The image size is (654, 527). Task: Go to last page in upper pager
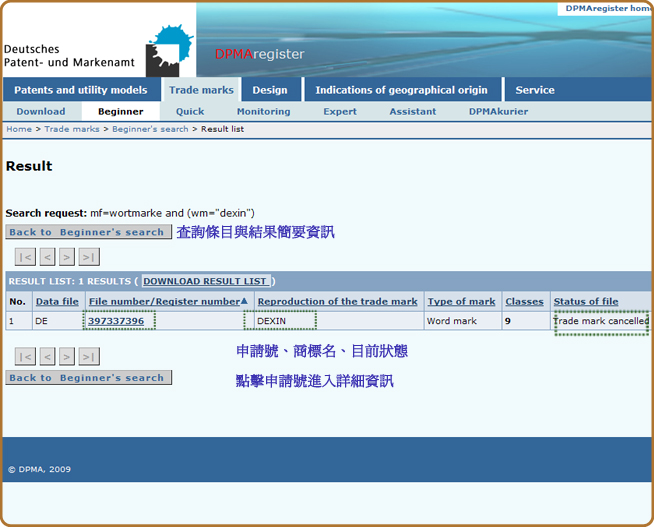pyautogui.click(x=89, y=257)
